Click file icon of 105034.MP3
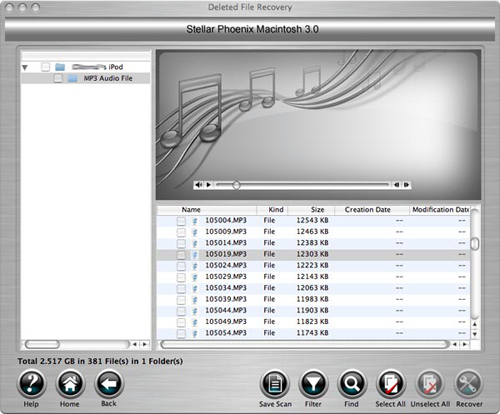 point(195,288)
